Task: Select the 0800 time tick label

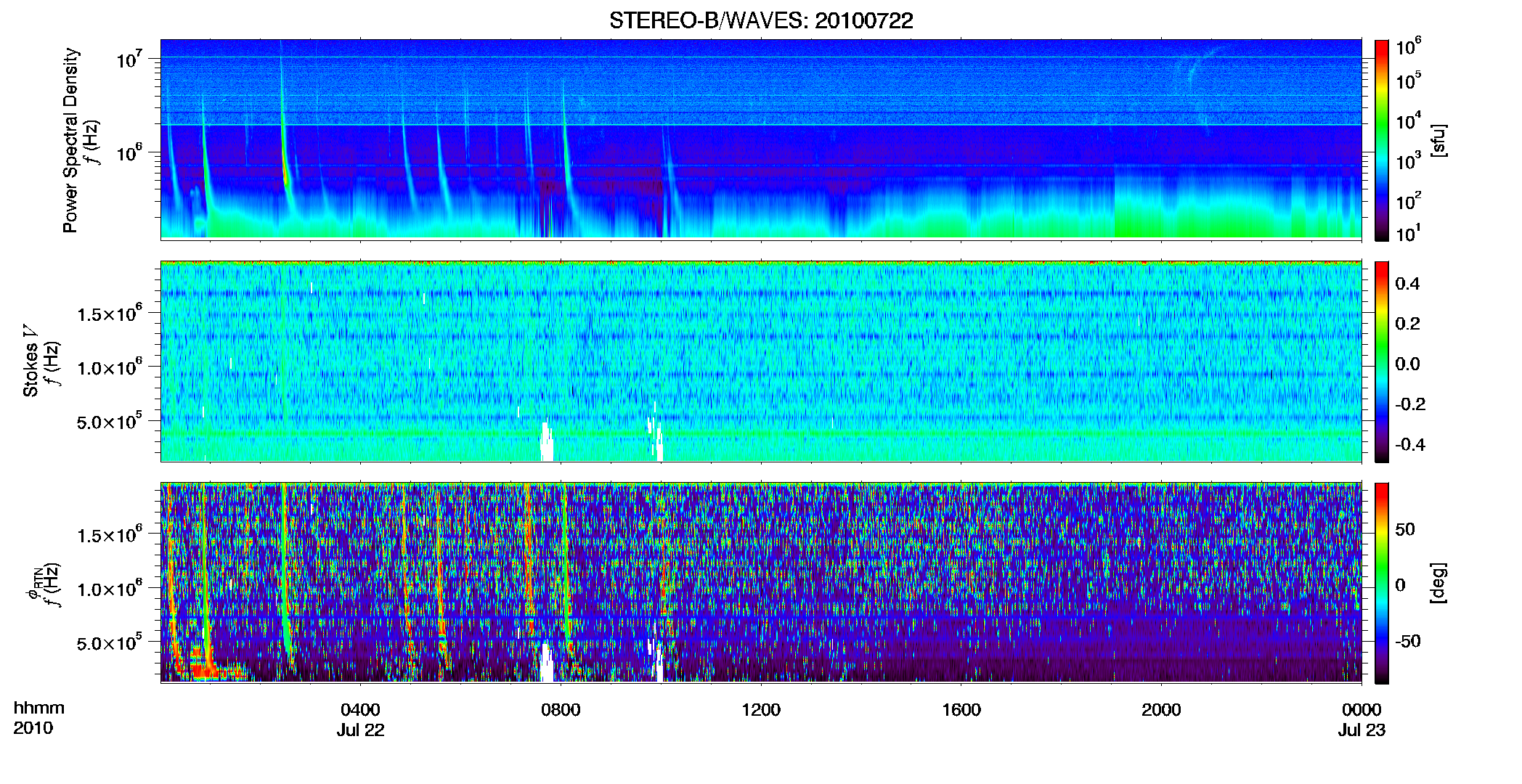Action: tap(561, 710)
